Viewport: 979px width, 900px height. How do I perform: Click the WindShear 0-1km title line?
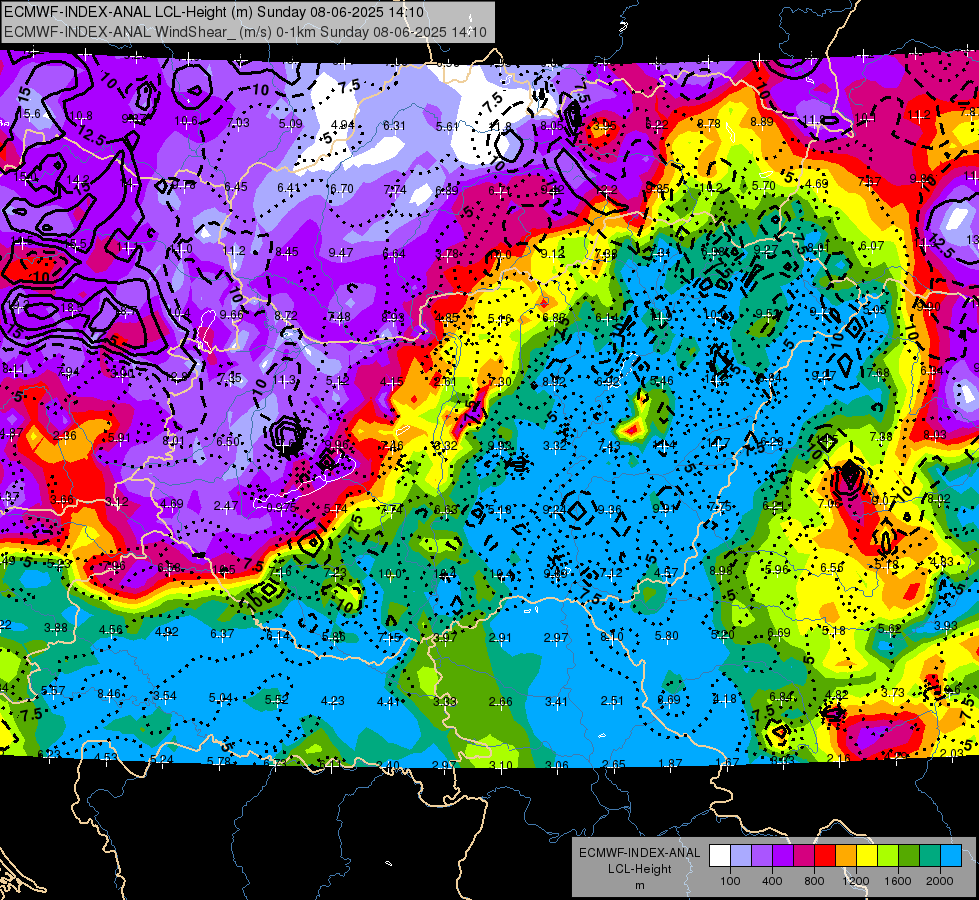245,32
